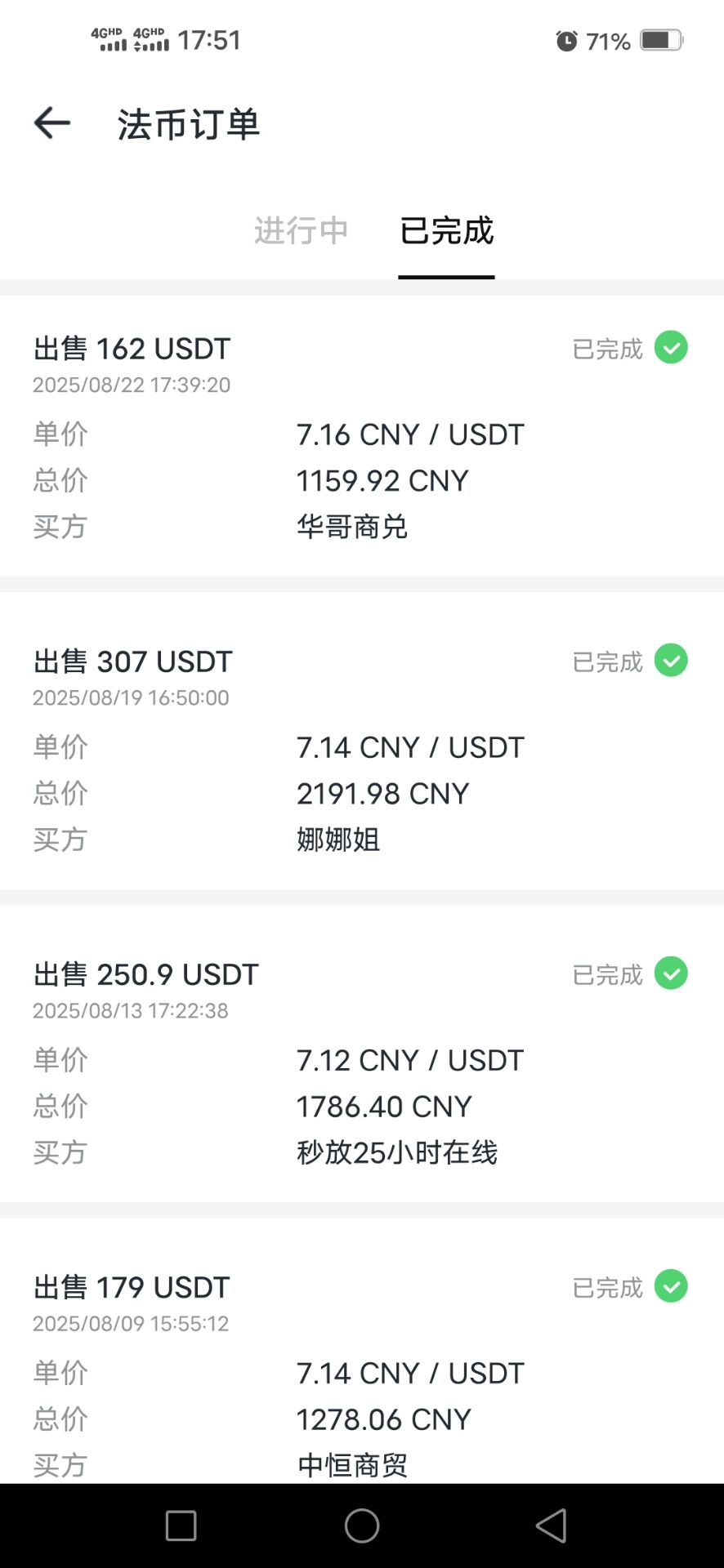Tap buyer name 娜娜姐
Screen dimensions: 724x1568
tap(338, 840)
